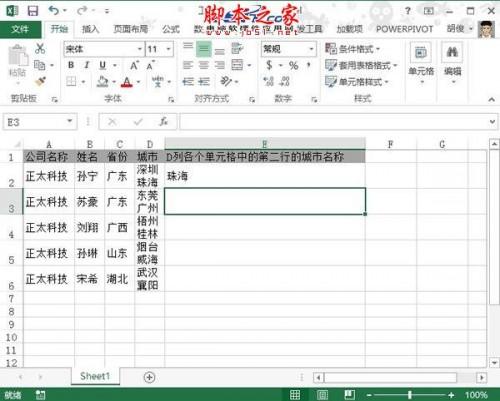Click inside the formula bar input
This screenshot has height=401, width=500.
point(333,122)
